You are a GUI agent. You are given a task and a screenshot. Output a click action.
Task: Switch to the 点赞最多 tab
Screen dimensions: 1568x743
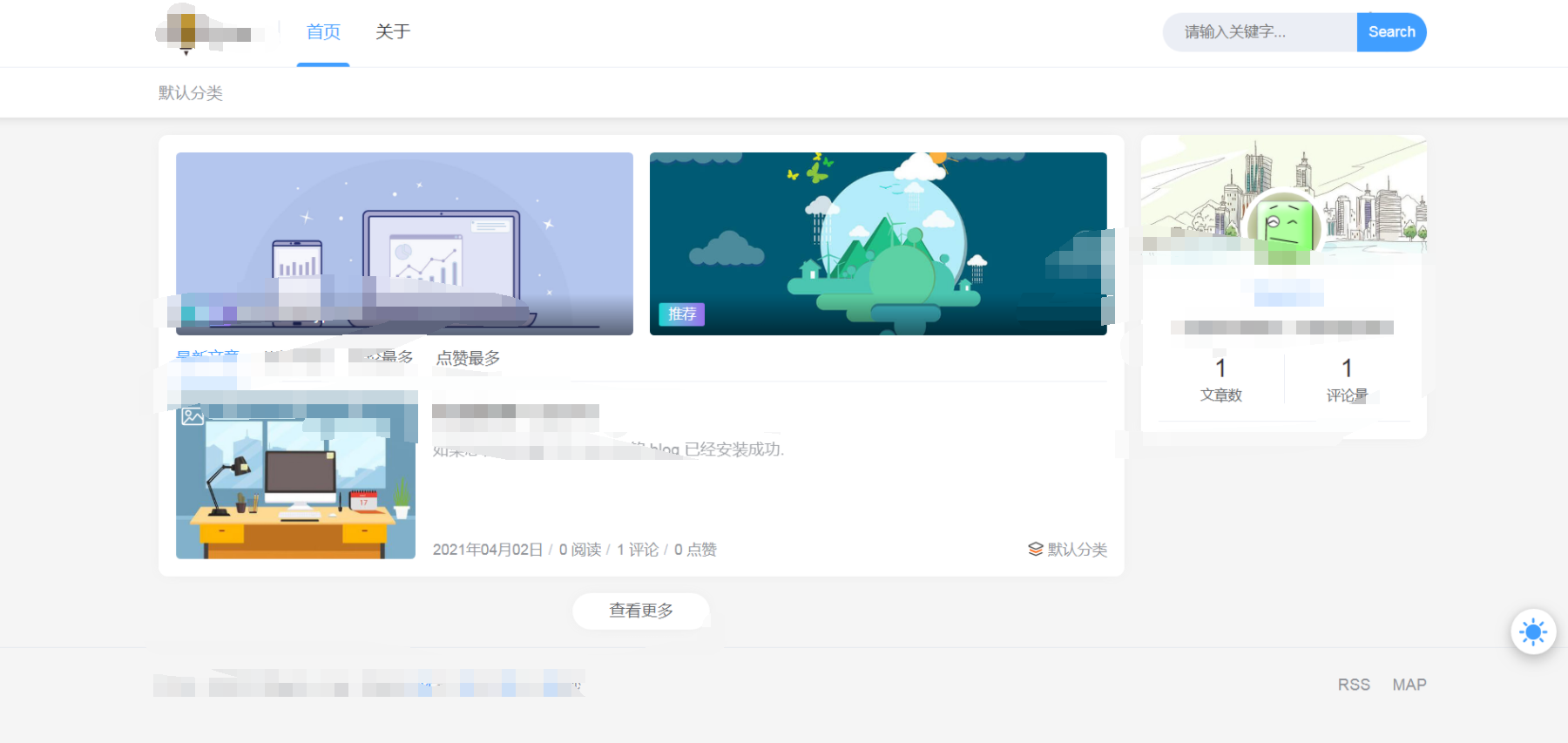(x=468, y=358)
